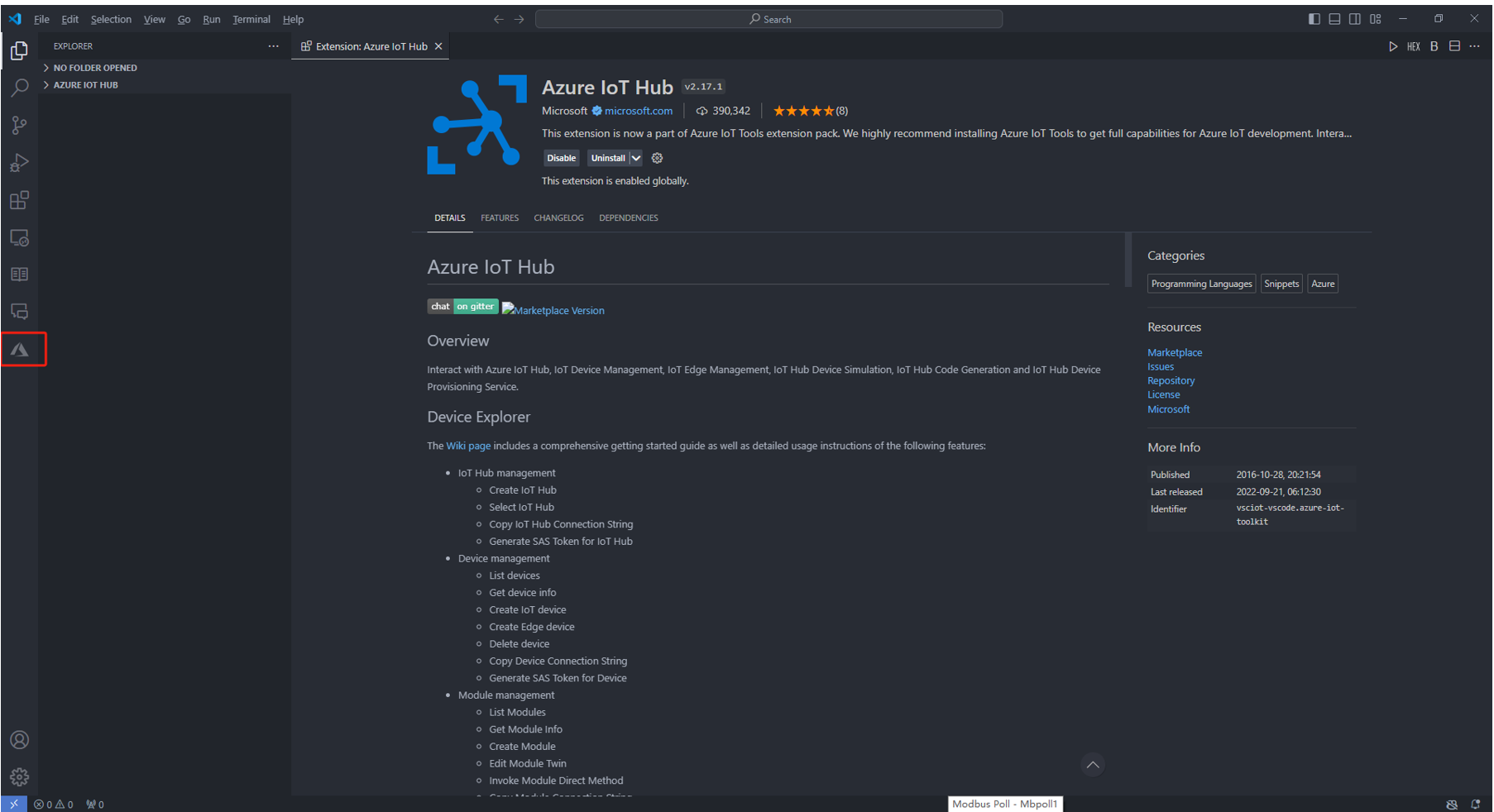1494x812 pixels.
Task: Click the Accounts icon
Action: tap(19, 740)
